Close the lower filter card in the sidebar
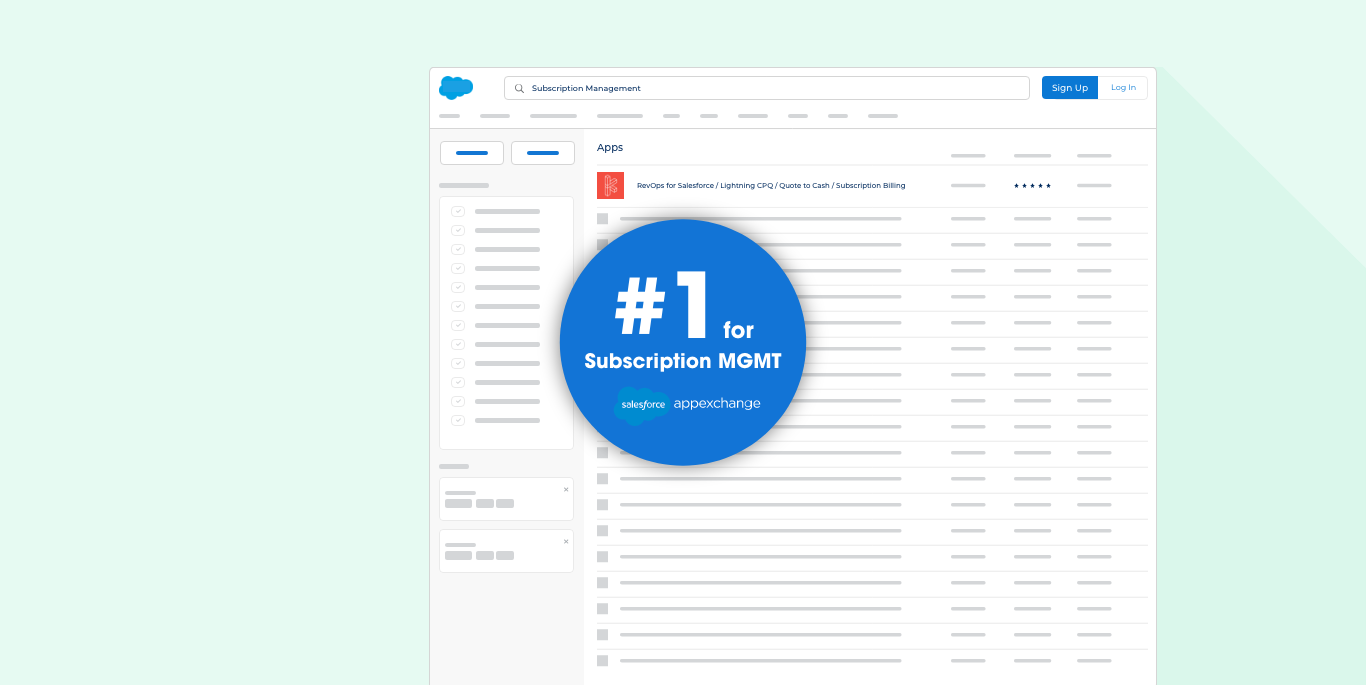This screenshot has width=1366, height=685. click(x=566, y=541)
